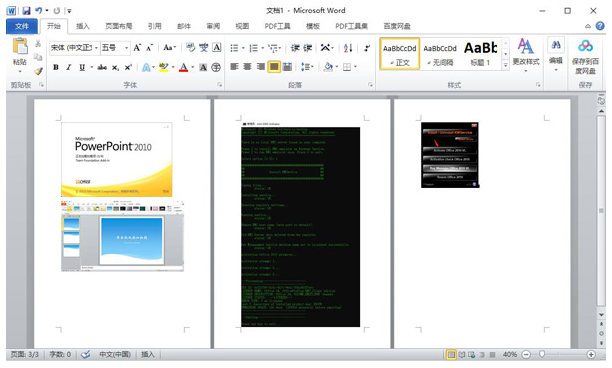Apply subscript formatting
This screenshot has width=612, height=368.
click(x=115, y=67)
